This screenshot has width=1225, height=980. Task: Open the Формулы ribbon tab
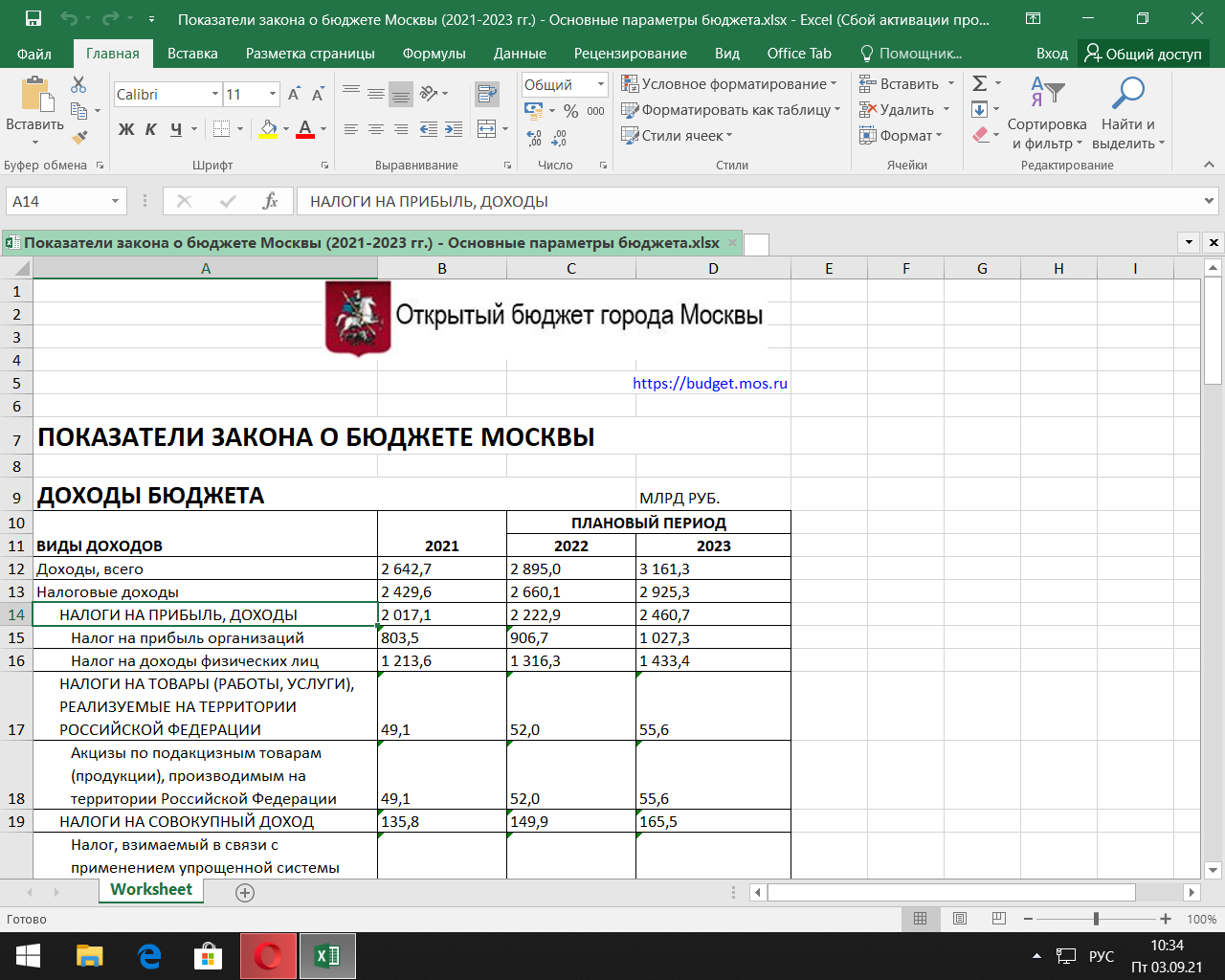pyautogui.click(x=434, y=54)
